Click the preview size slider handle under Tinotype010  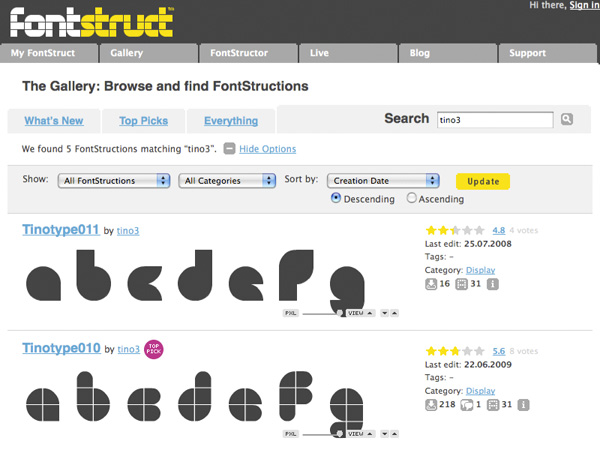[340, 434]
